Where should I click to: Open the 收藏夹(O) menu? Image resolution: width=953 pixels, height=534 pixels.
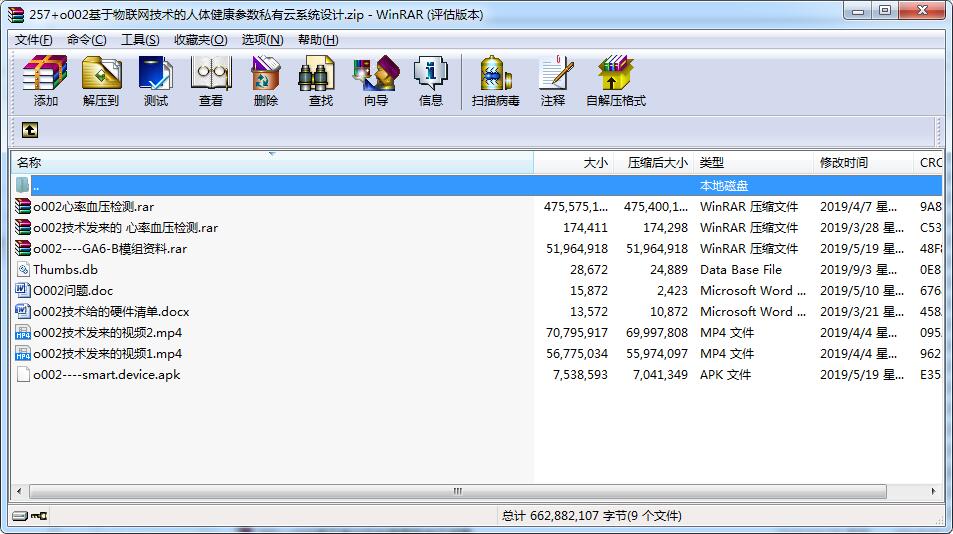tap(201, 39)
